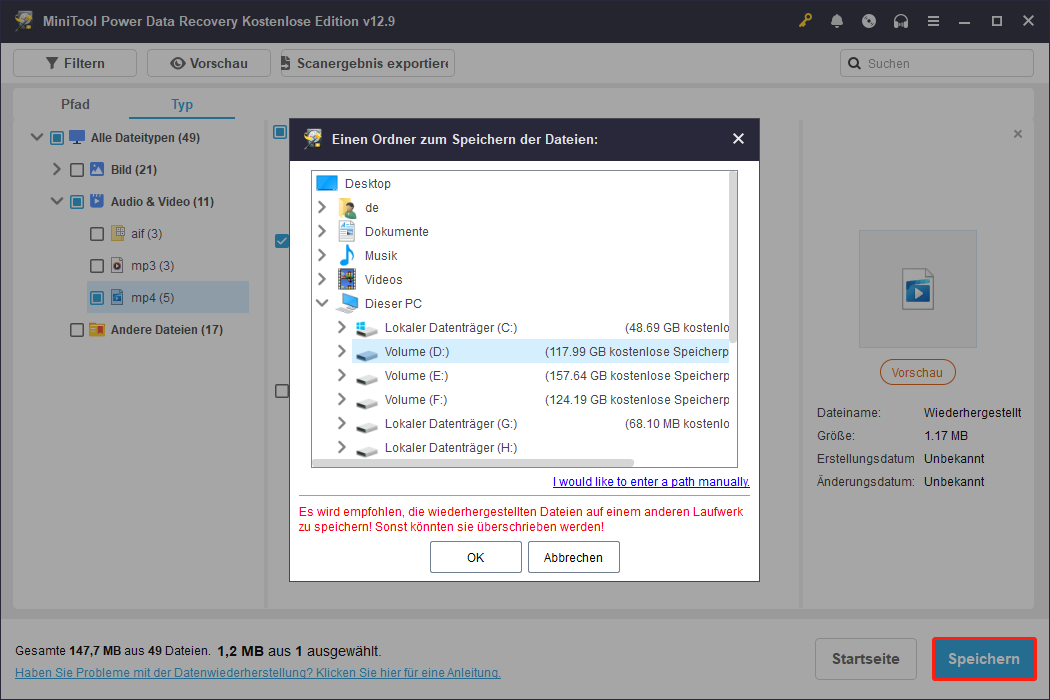Open the headset support icon

pos(901,21)
